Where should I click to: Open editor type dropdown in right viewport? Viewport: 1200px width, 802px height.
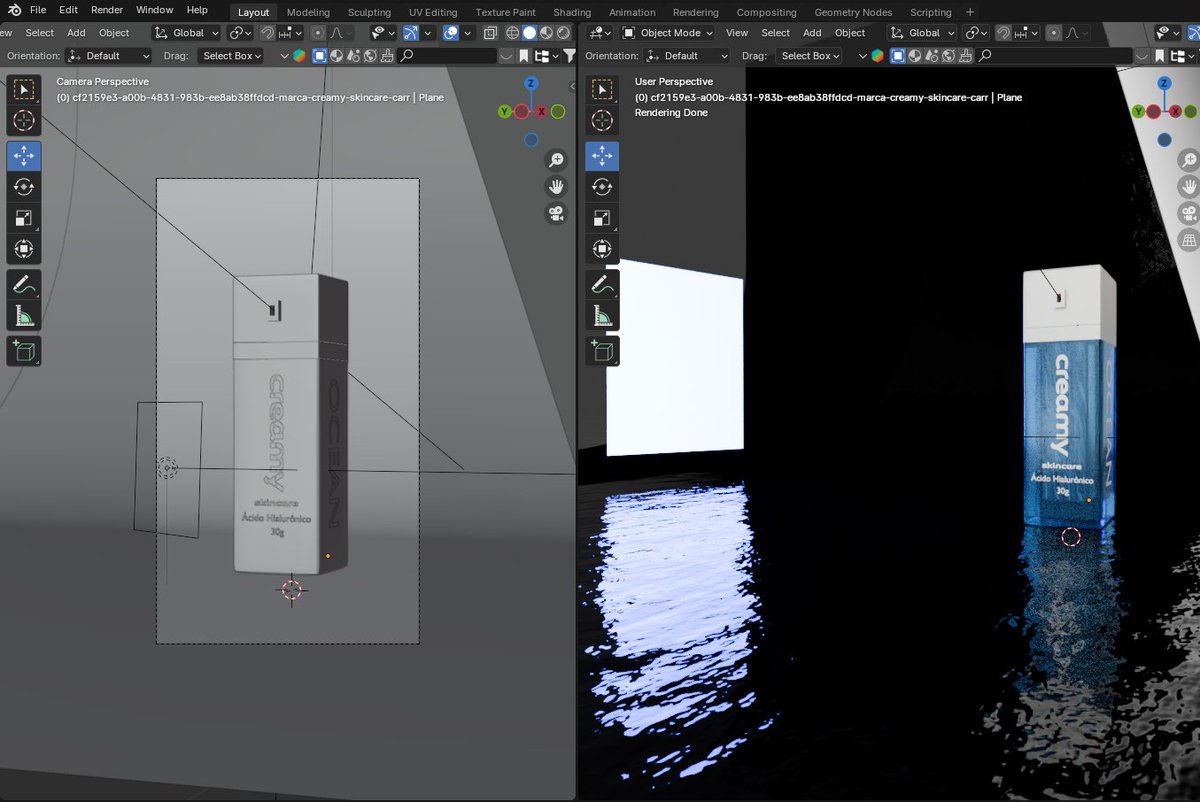[598, 33]
